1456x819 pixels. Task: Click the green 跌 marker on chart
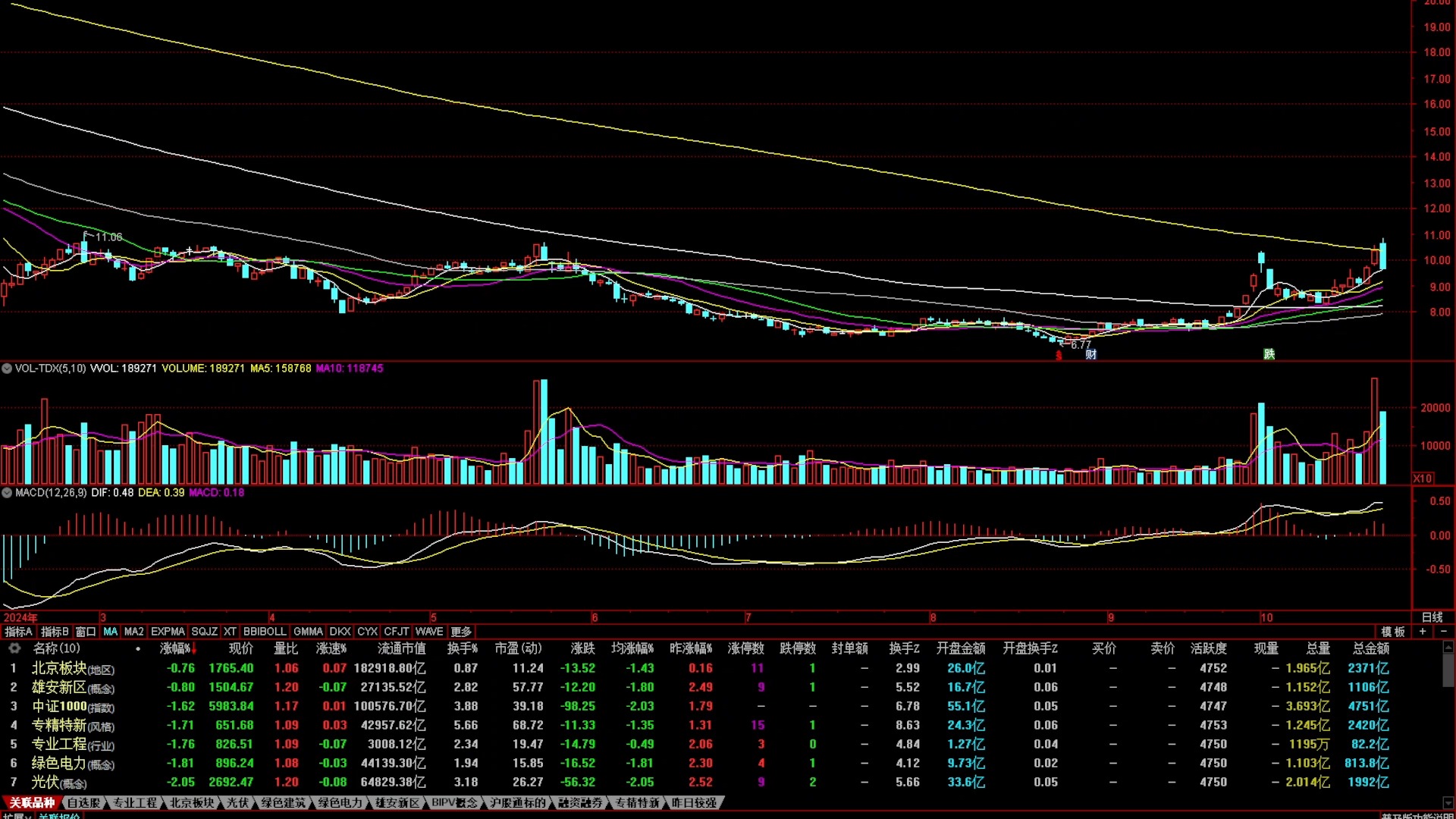[1269, 354]
